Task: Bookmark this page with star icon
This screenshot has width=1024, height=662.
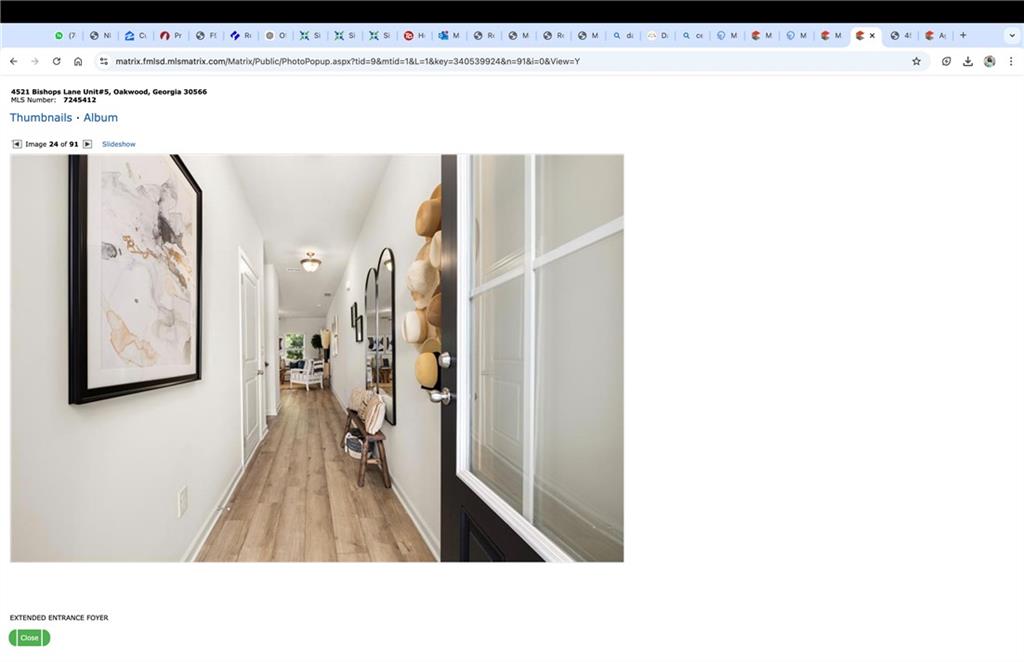Action: click(x=916, y=61)
